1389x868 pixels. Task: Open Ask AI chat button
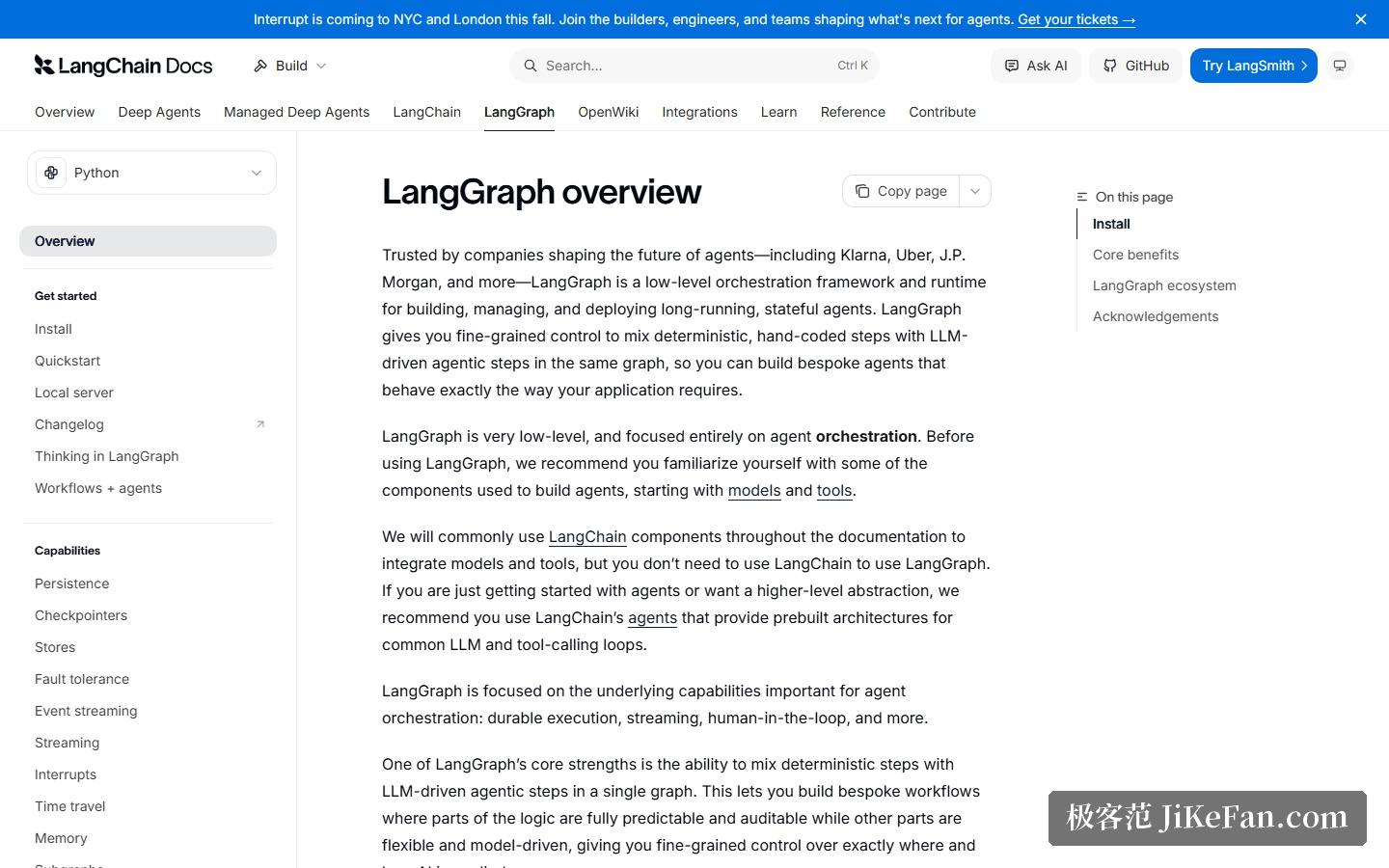[x=1036, y=66]
